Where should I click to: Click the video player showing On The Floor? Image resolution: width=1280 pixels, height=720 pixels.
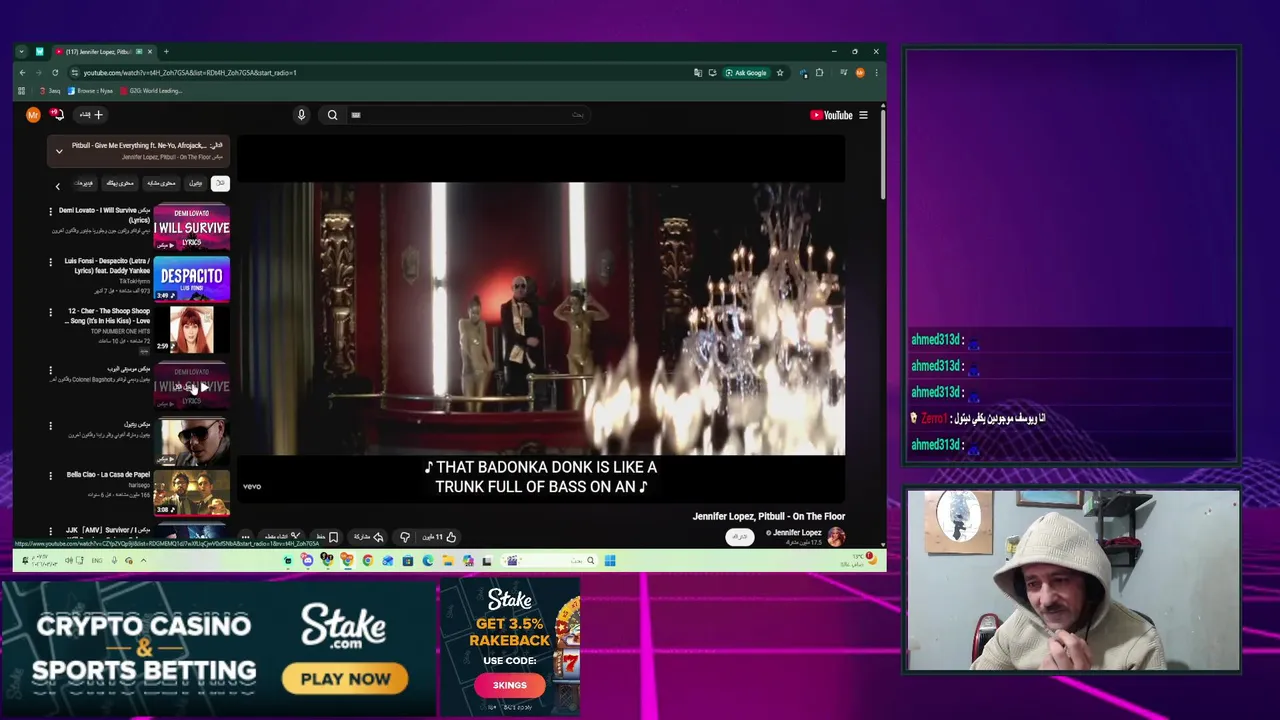pyautogui.click(x=541, y=318)
